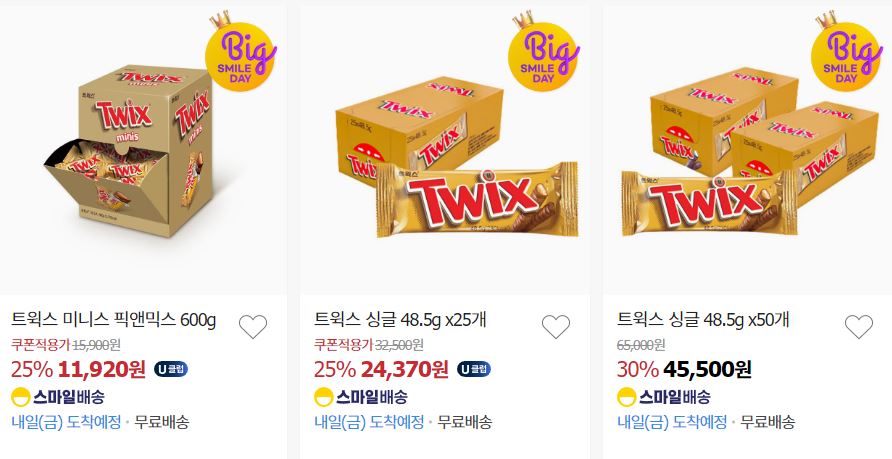Open Twix bar with two boxes image
Image resolution: width=892 pixels, height=459 pixels.
click(x=750, y=151)
